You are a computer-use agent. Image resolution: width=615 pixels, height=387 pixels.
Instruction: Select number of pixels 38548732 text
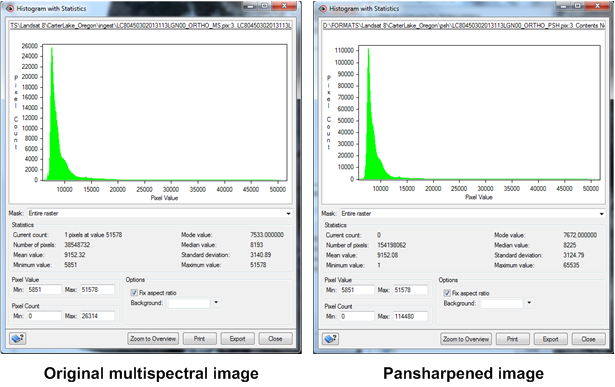77,245
